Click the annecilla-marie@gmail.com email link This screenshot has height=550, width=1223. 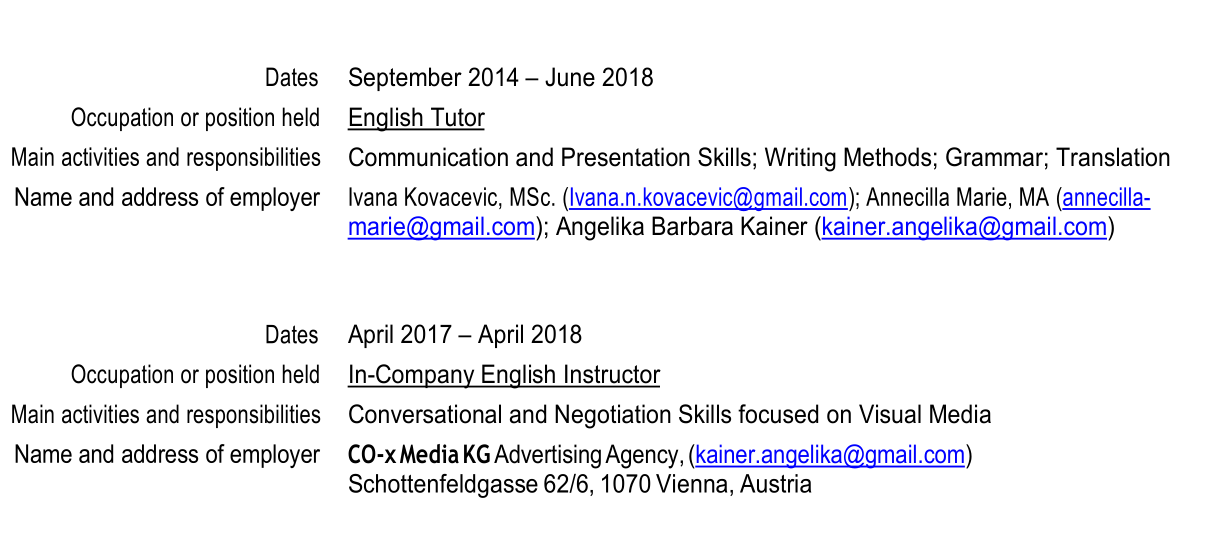pos(440,228)
